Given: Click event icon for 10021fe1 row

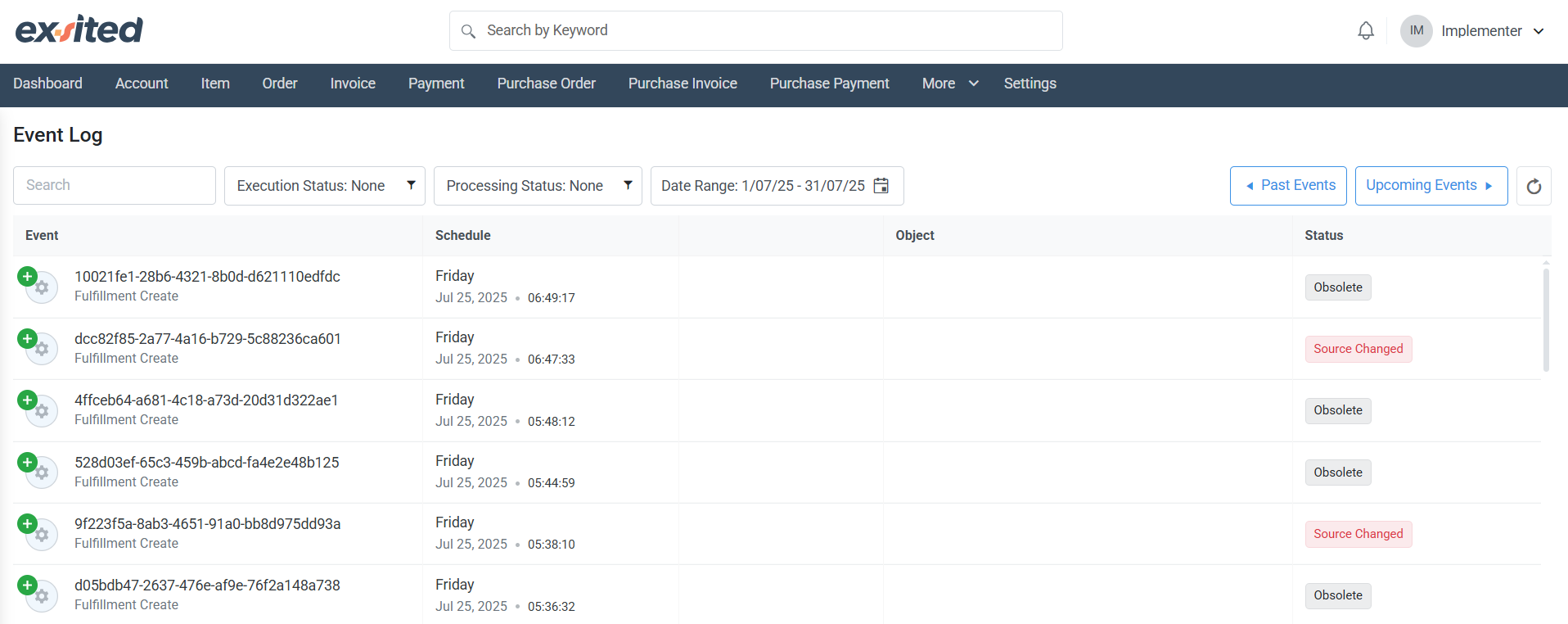Looking at the screenshot, I should click(37, 284).
